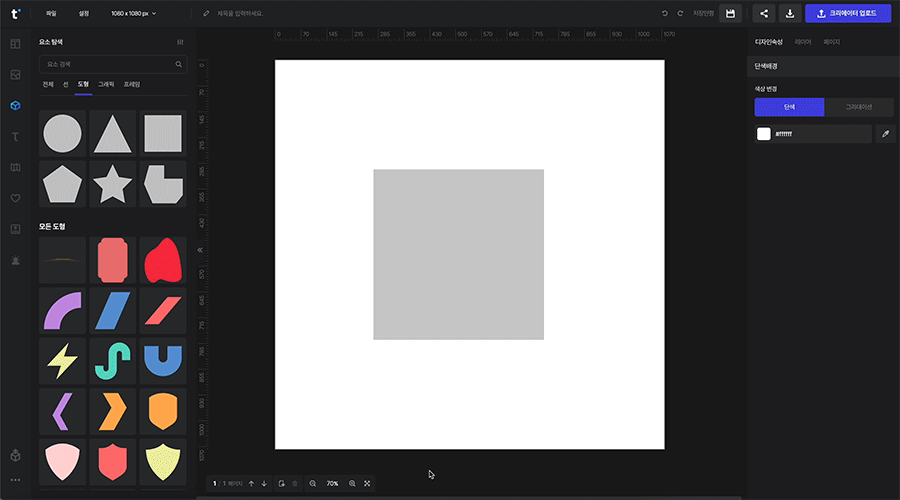Switch to the 레이어 tab
The height and width of the screenshot is (500, 900).
803,42
